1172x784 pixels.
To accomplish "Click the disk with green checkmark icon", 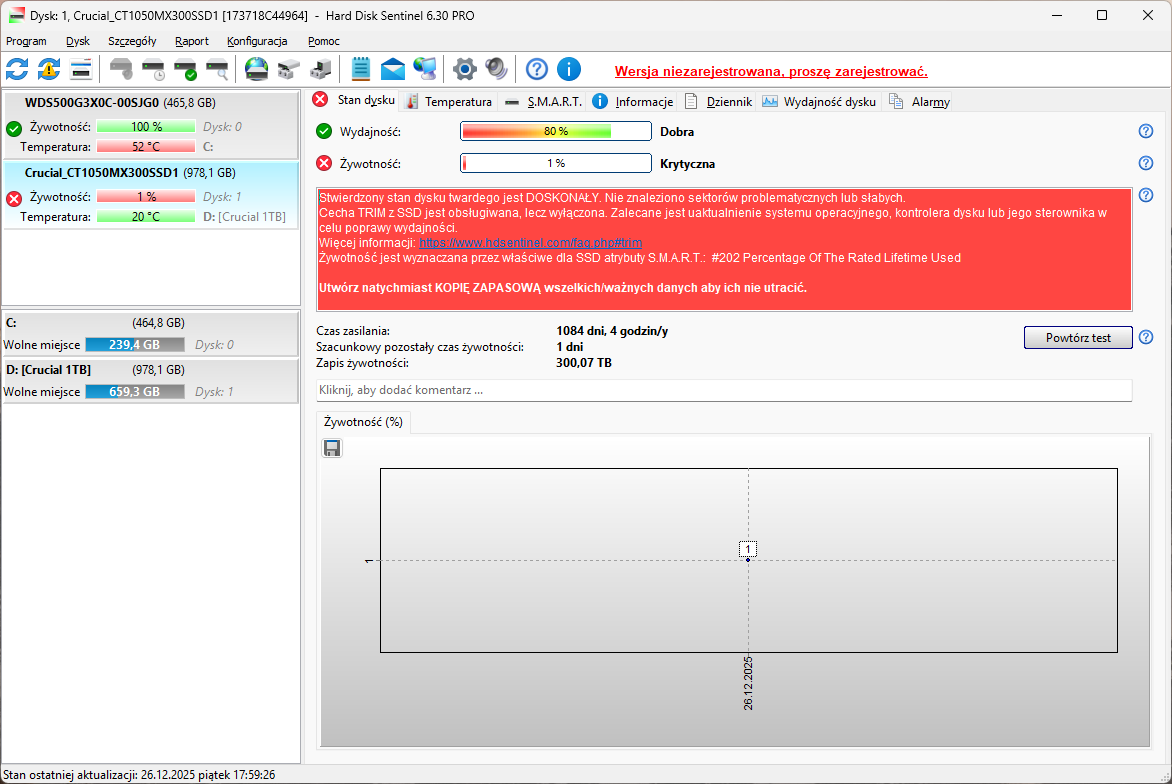I will tap(185, 70).
